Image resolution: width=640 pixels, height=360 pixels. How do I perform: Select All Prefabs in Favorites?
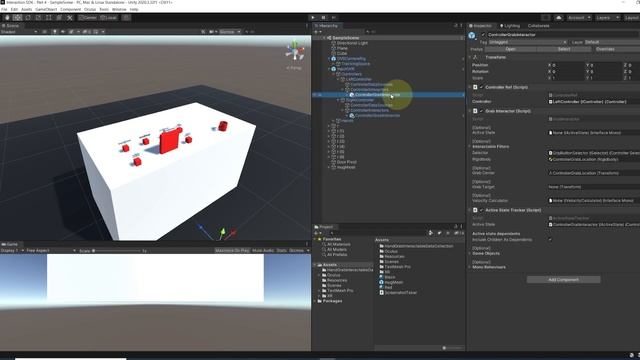pyautogui.click(x=337, y=254)
